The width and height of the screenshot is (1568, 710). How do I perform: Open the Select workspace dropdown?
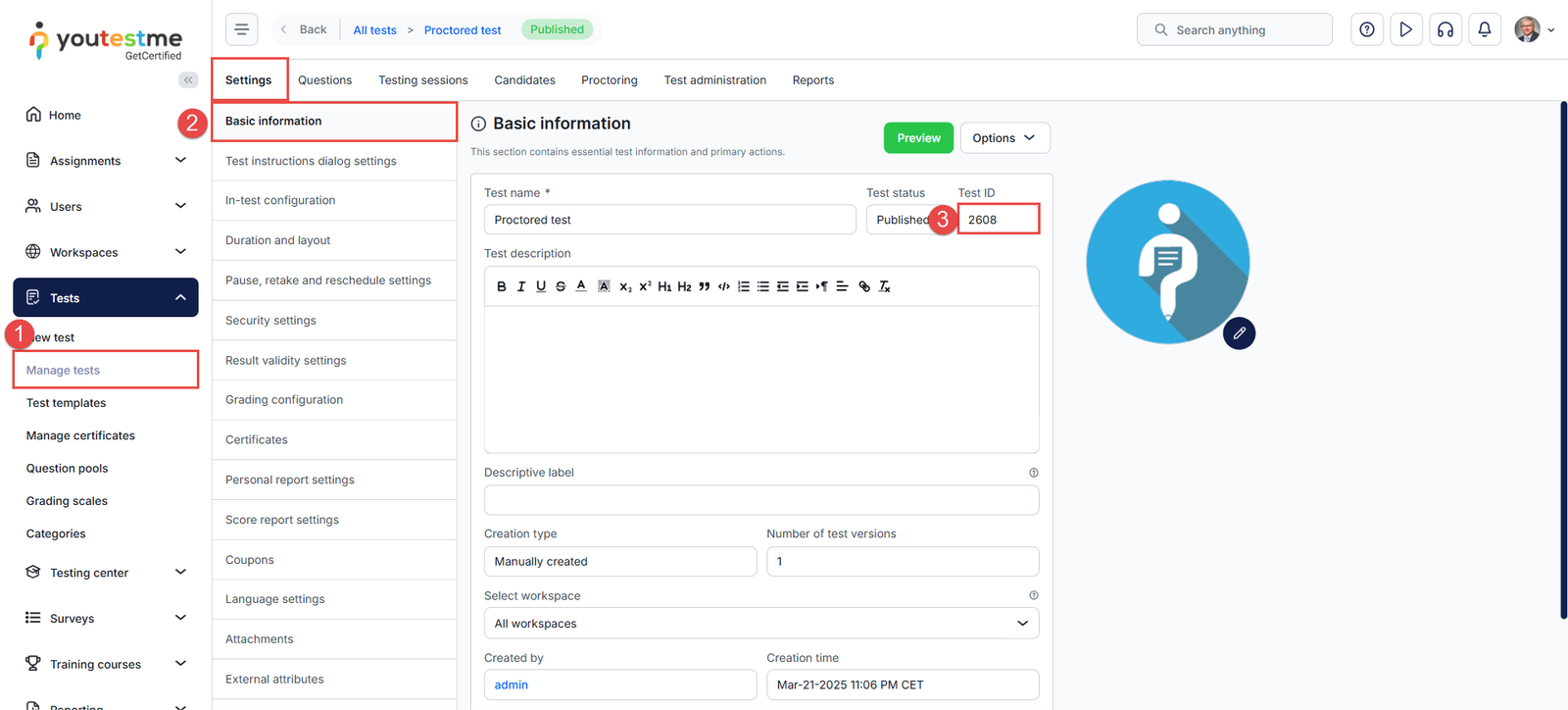tap(760, 624)
